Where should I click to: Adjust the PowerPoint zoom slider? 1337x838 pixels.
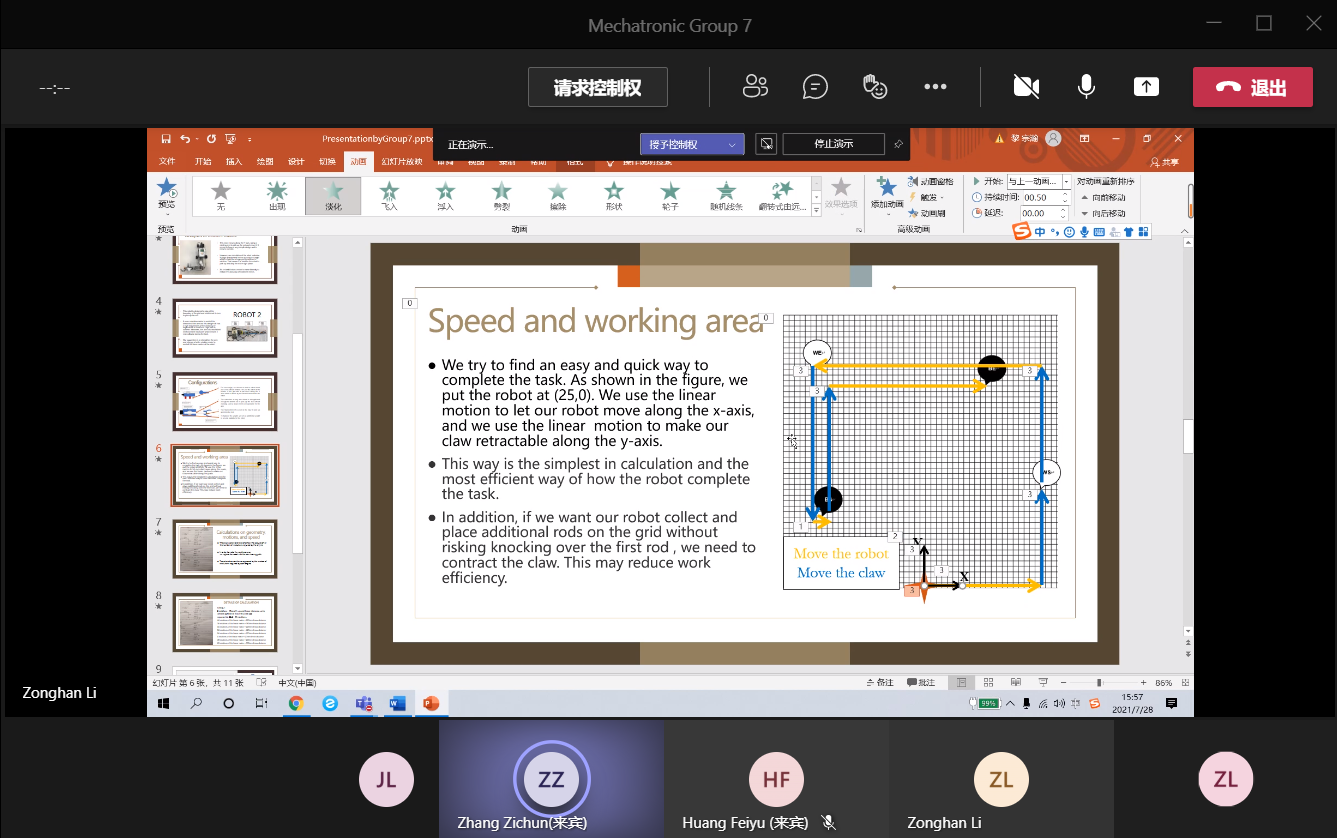point(1099,682)
